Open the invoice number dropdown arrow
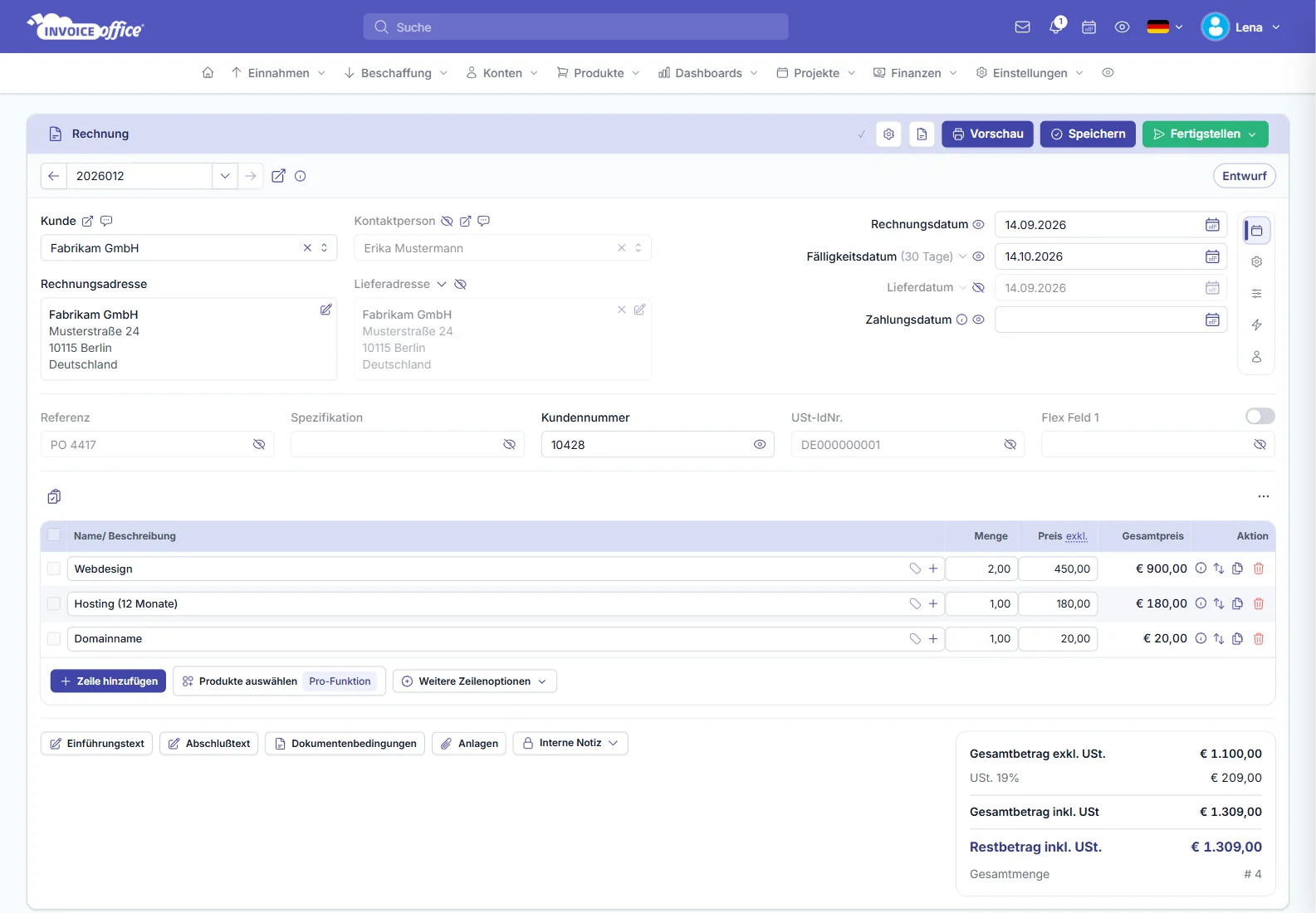 [x=224, y=176]
